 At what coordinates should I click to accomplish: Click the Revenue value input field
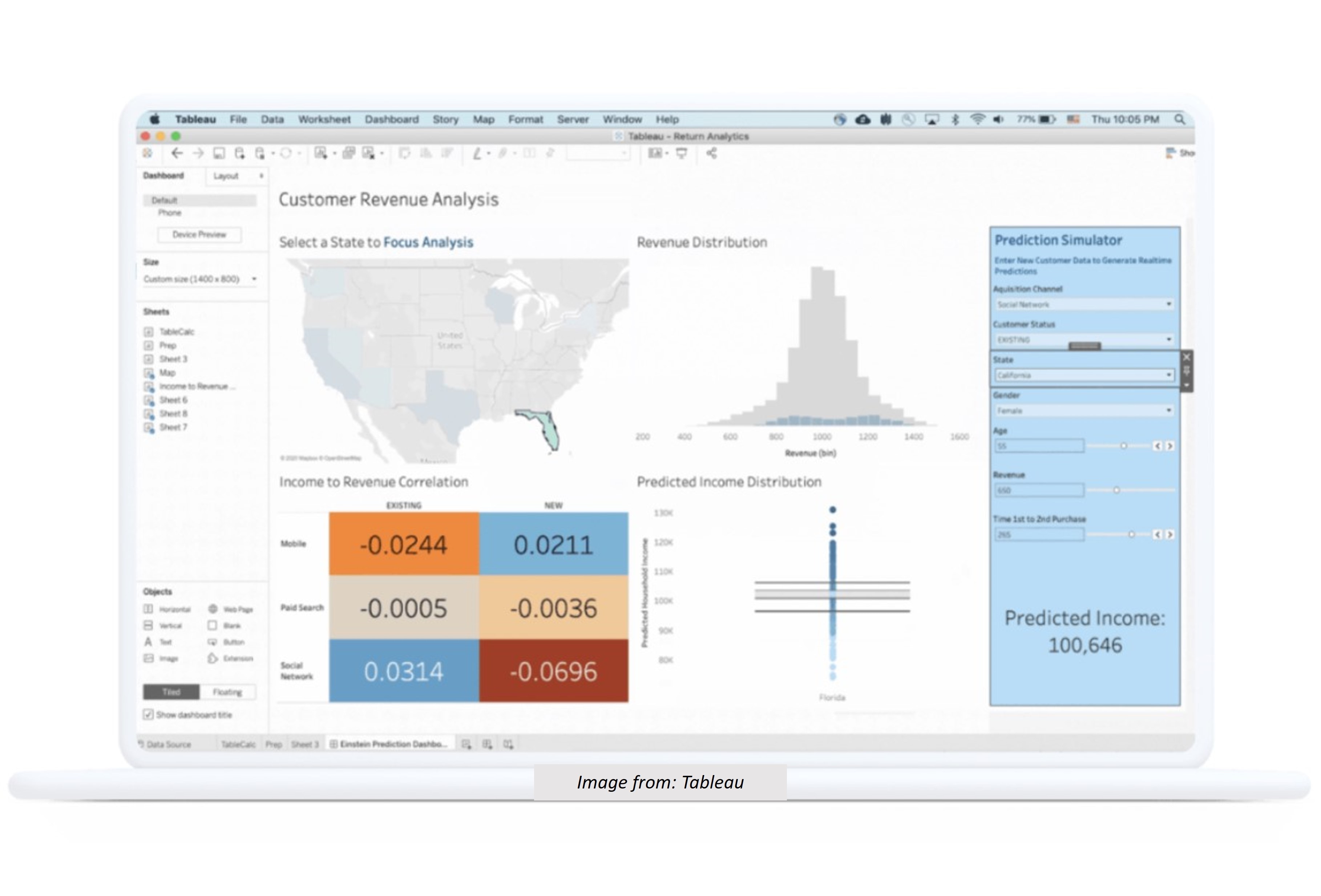1039,490
